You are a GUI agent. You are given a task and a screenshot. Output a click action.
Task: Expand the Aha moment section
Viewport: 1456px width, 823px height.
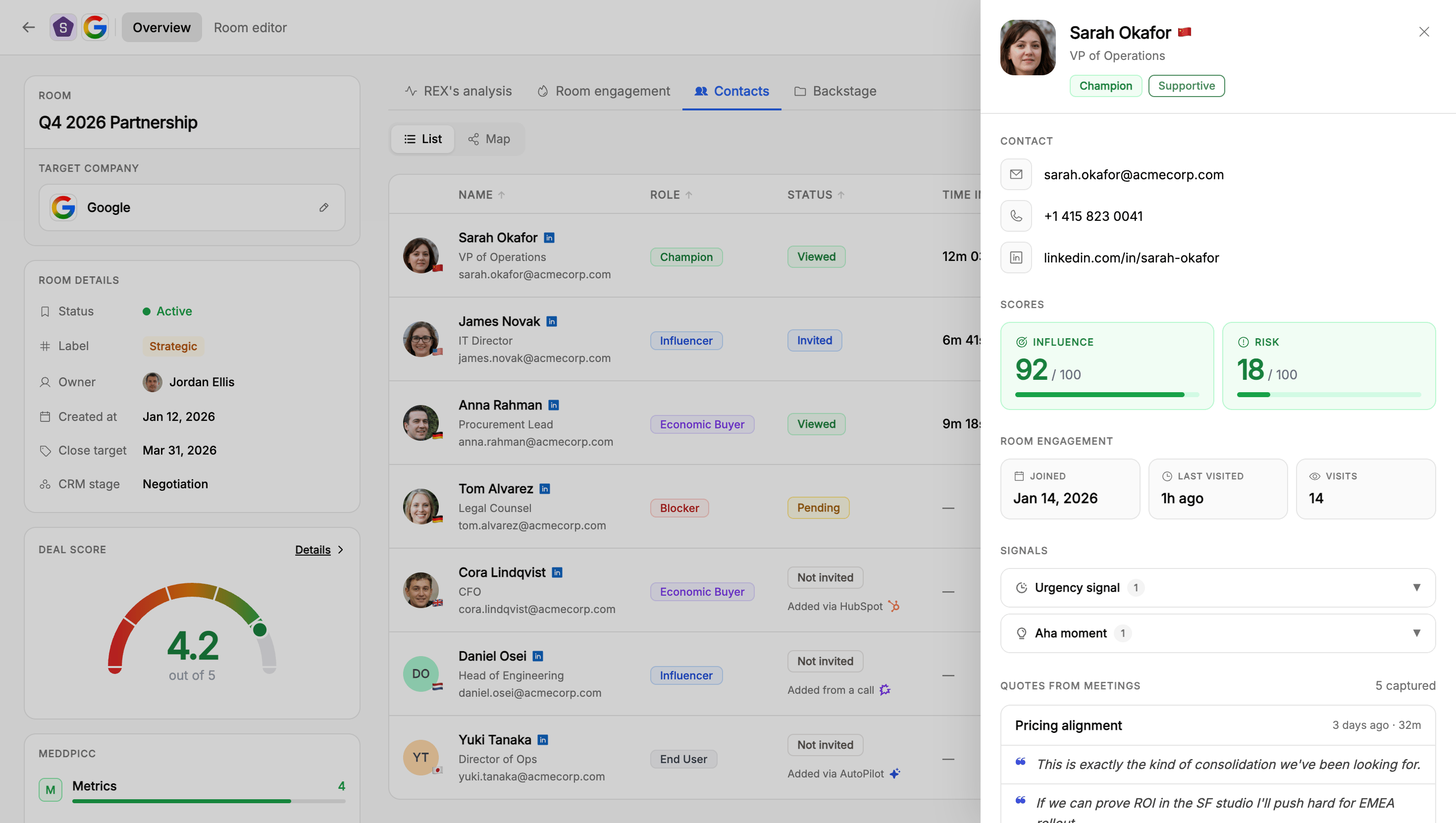click(1217, 633)
